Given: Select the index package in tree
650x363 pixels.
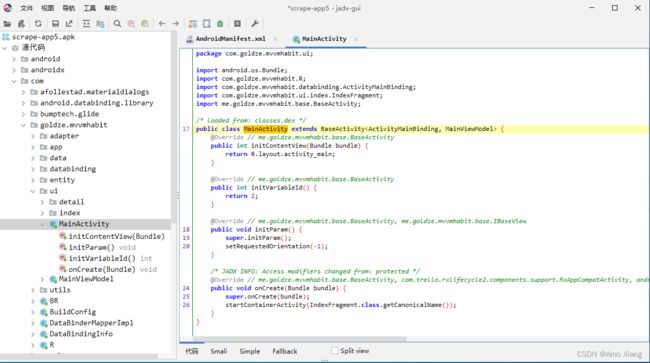Looking at the screenshot, I should point(70,213).
